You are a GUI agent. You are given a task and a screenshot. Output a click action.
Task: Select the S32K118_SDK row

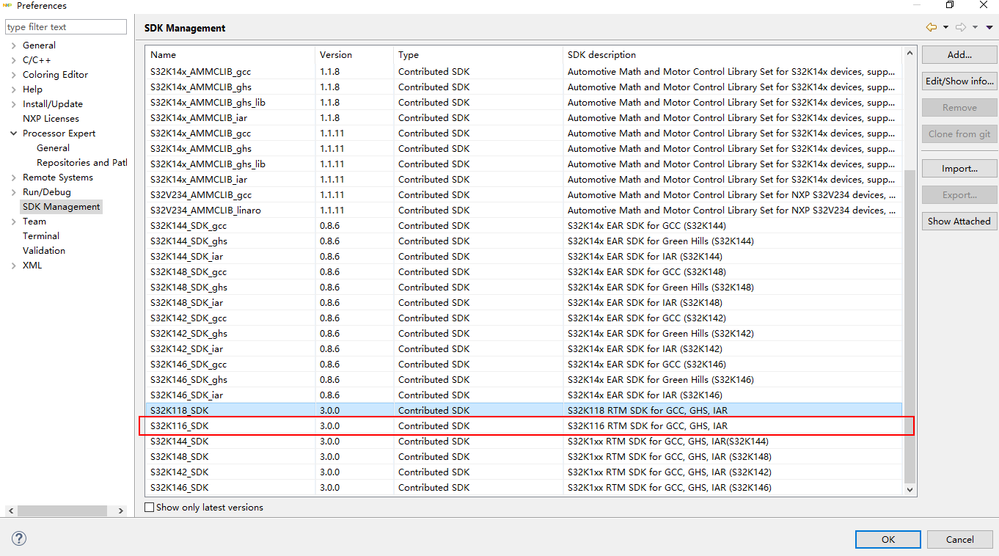pos(524,411)
